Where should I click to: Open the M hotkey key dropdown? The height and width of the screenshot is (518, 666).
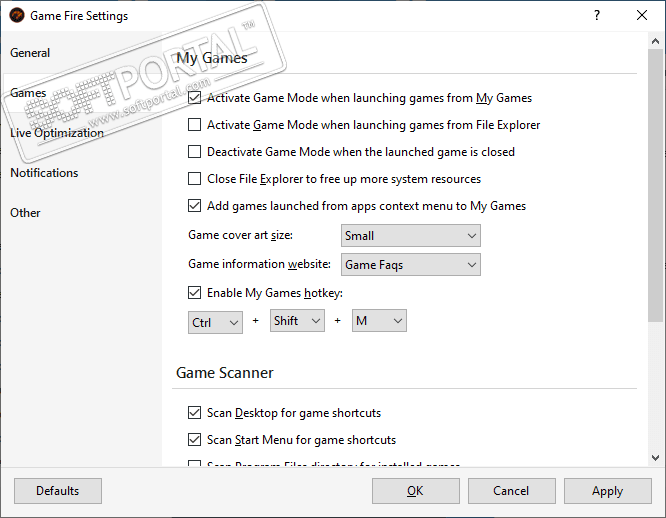pos(379,321)
